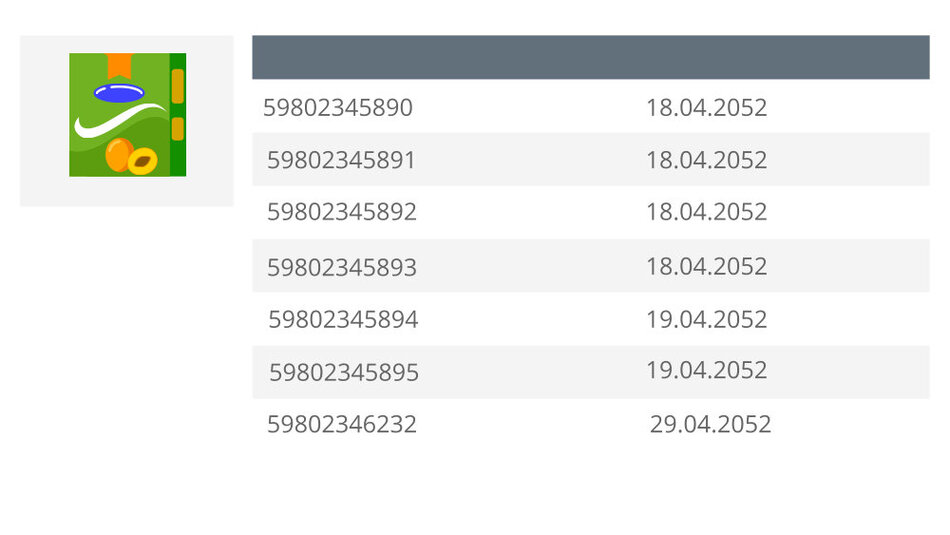950x535 pixels.
Task: Click the date 29.04.2052
Action: (710, 424)
